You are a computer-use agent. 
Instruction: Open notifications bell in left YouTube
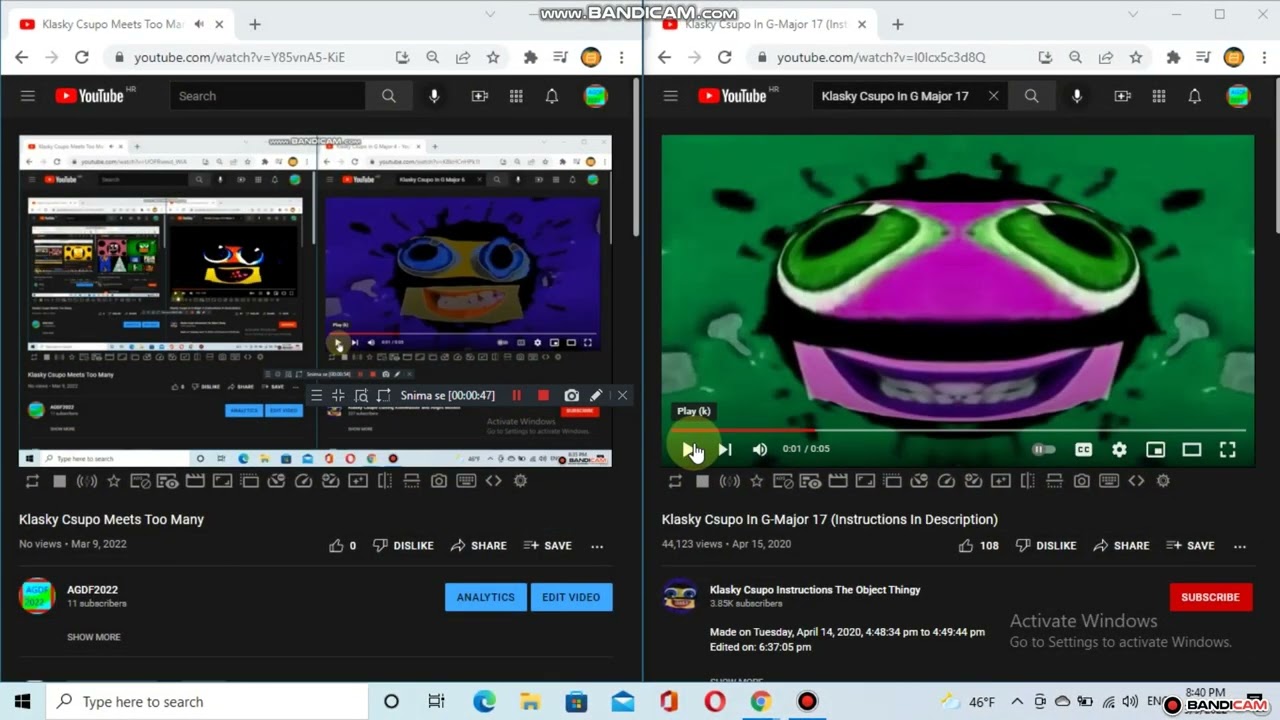[551, 96]
